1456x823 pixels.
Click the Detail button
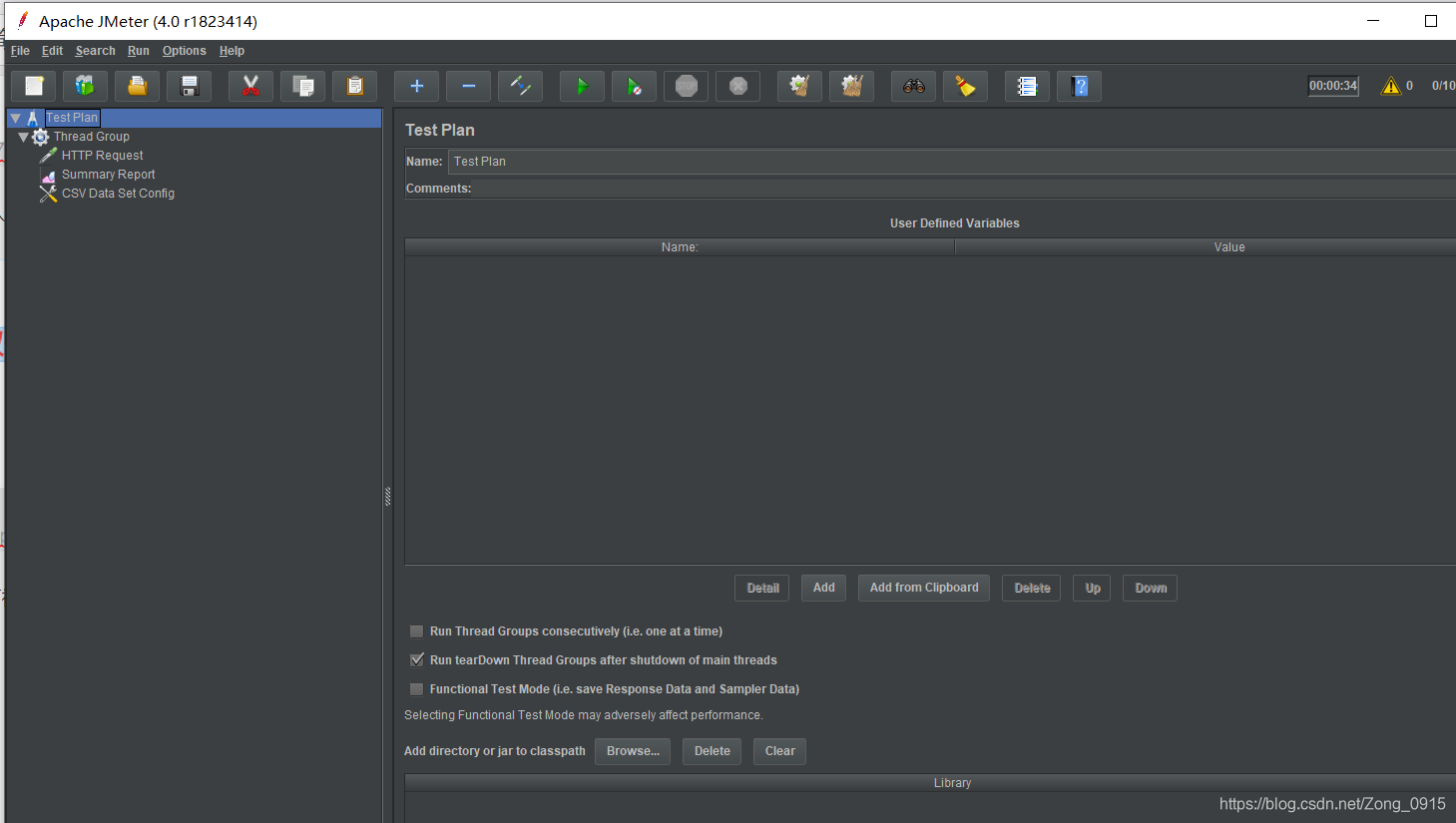pyautogui.click(x=762, y=588)
